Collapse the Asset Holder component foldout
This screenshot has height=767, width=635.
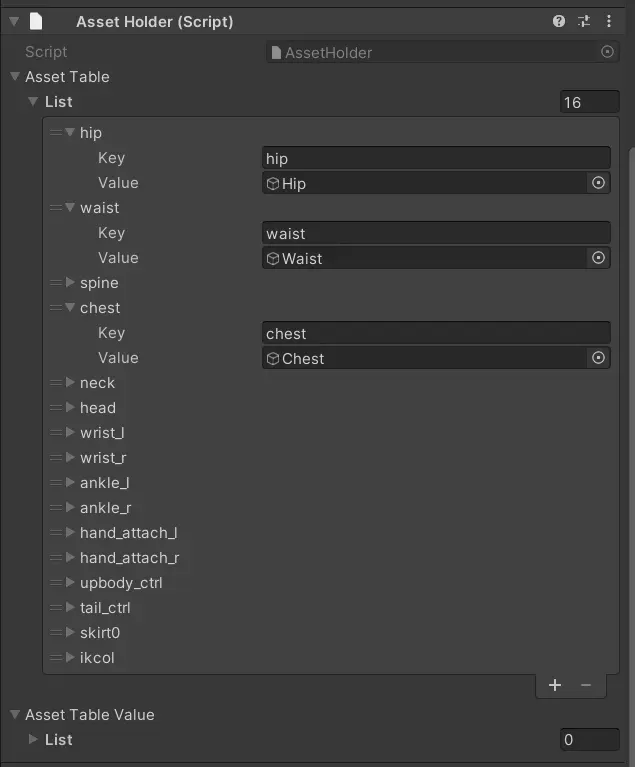click(14, 21)
